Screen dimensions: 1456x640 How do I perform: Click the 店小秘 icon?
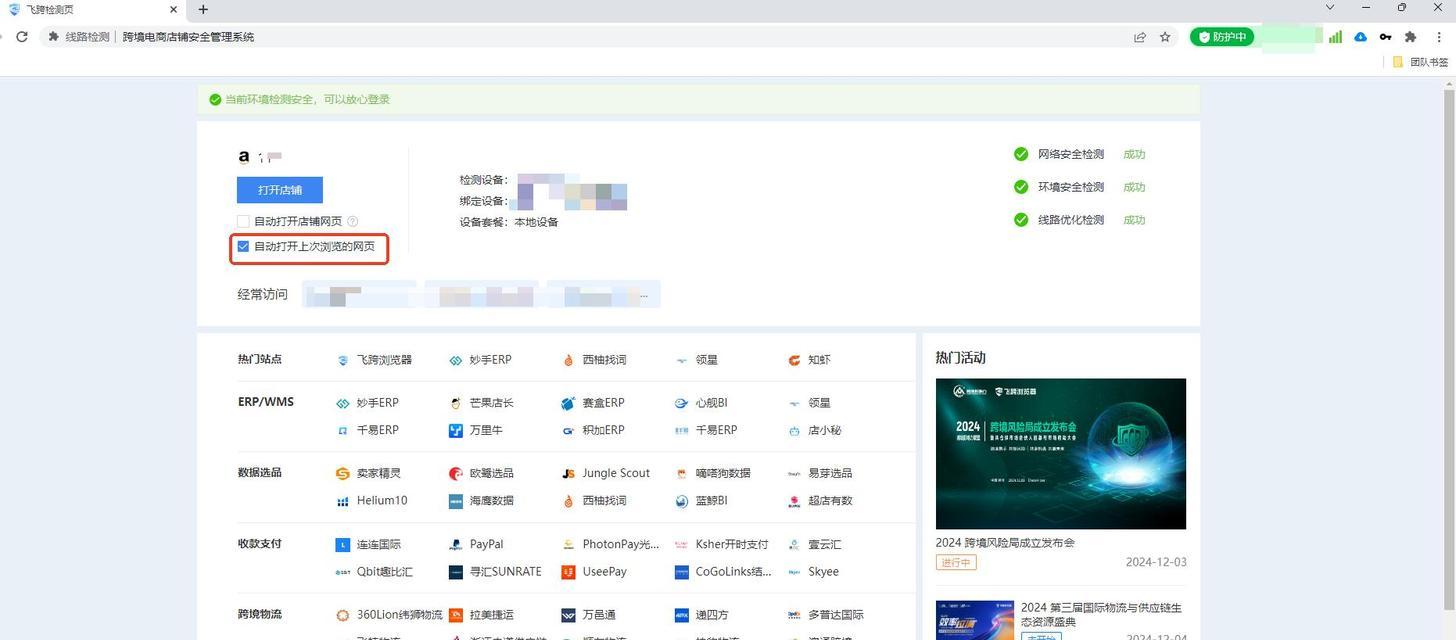click(794, 430)
